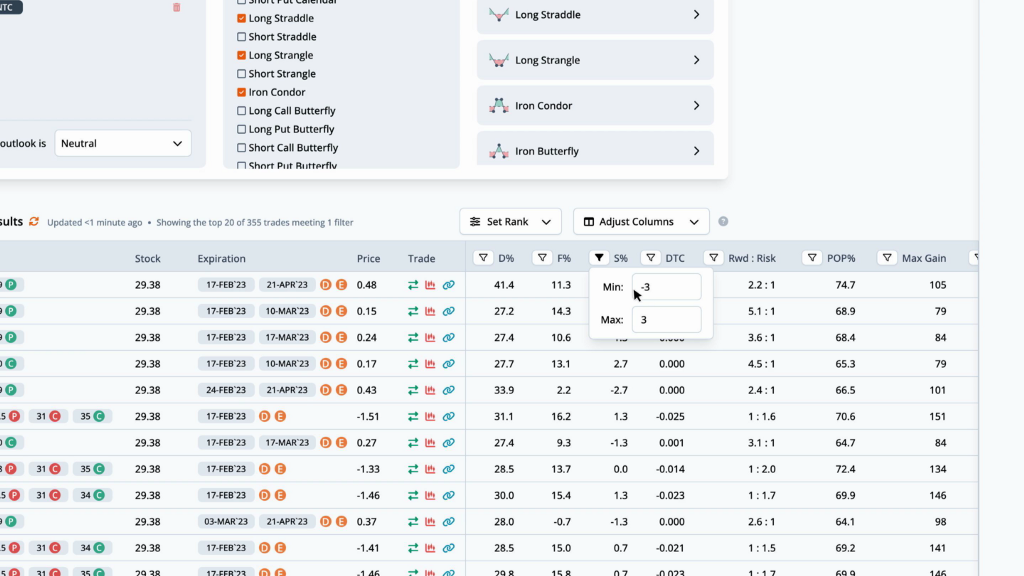Refresh results with the orange reload icon
The image size is (1024, 576).
34,222
